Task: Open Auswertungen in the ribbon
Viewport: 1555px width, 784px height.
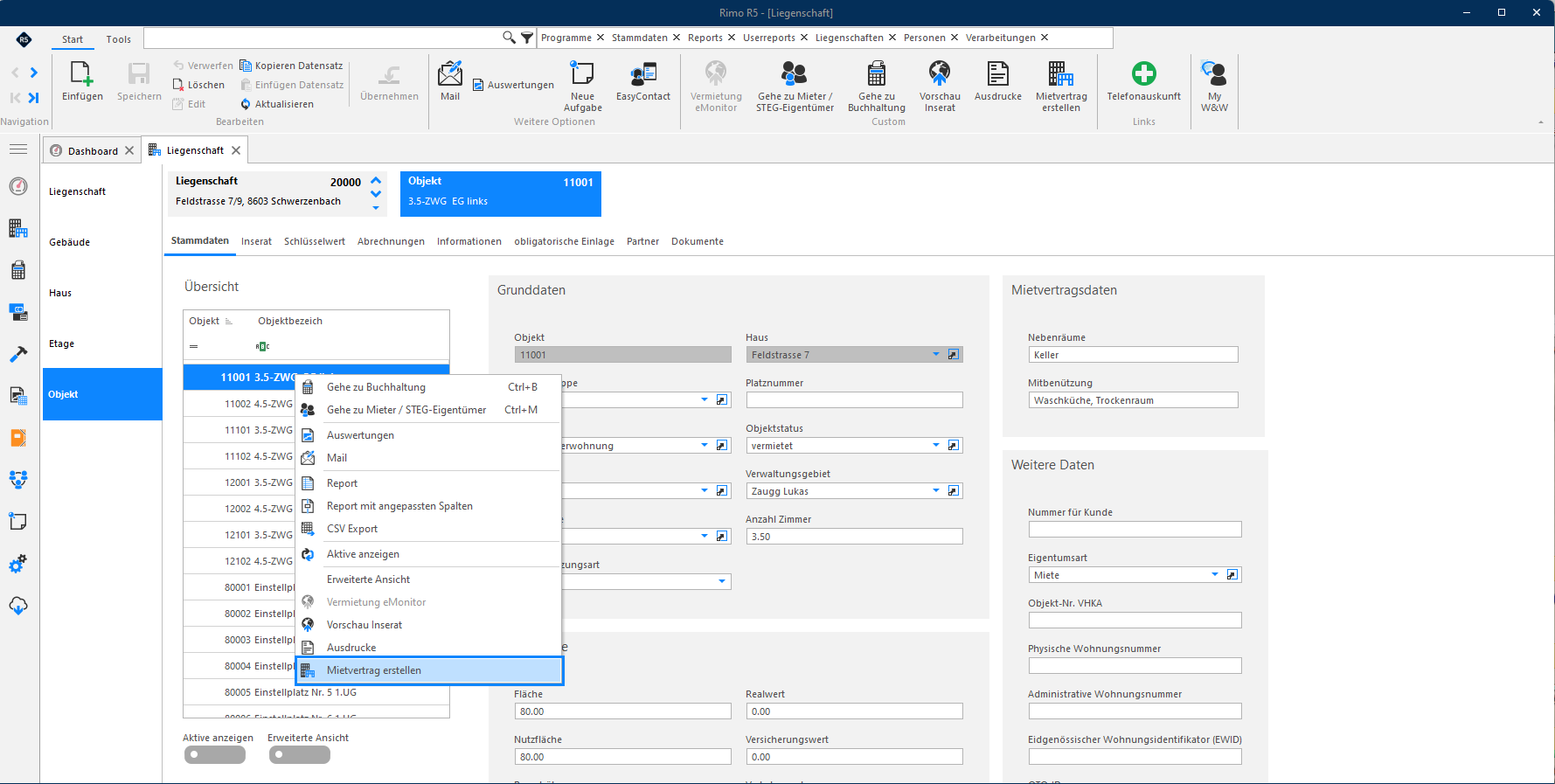Action: 513,85
